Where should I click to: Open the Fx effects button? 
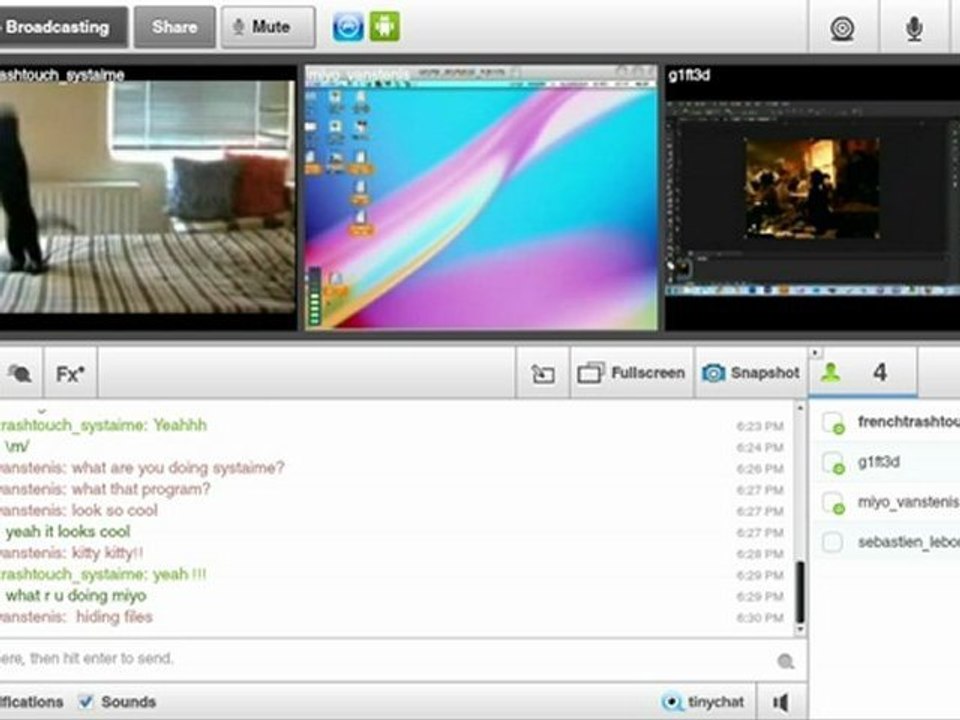[x=70, y=373]
